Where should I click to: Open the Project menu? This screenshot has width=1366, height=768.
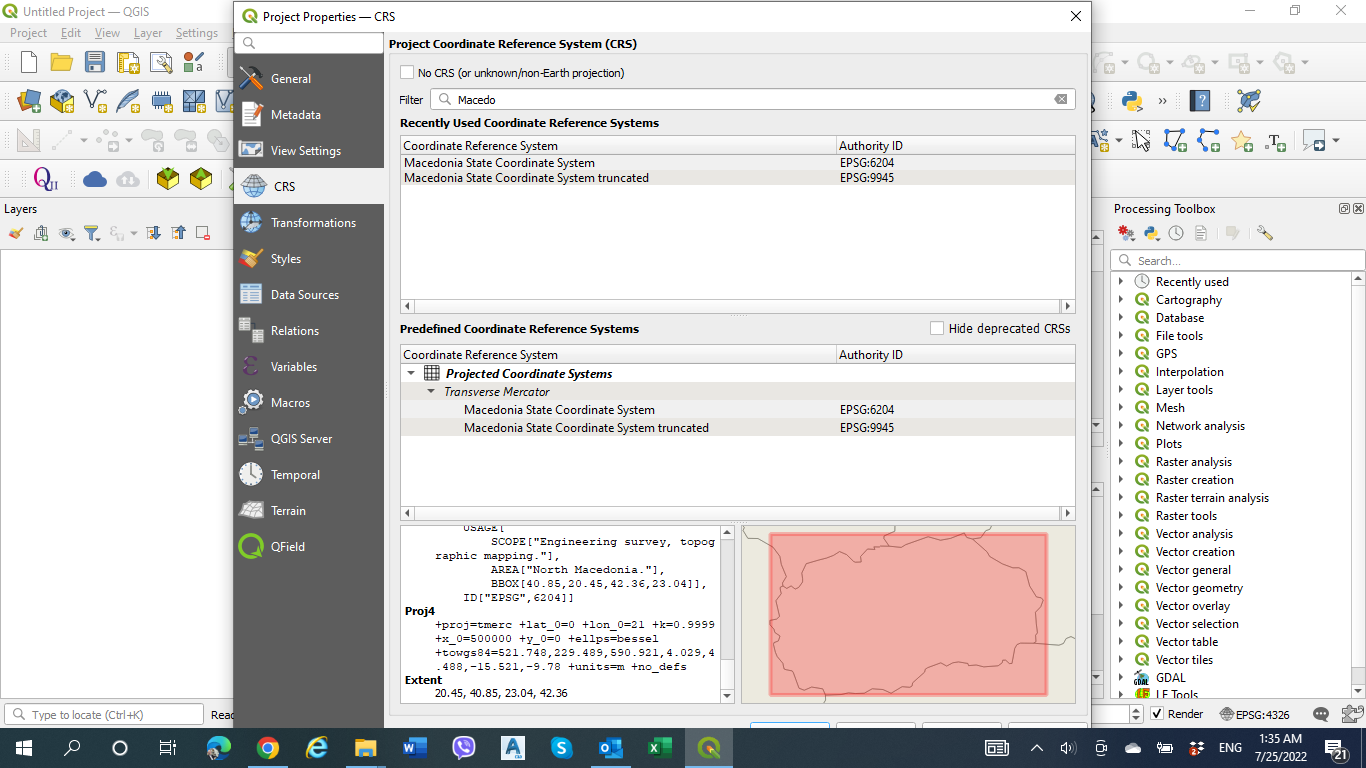coord(28,33)
